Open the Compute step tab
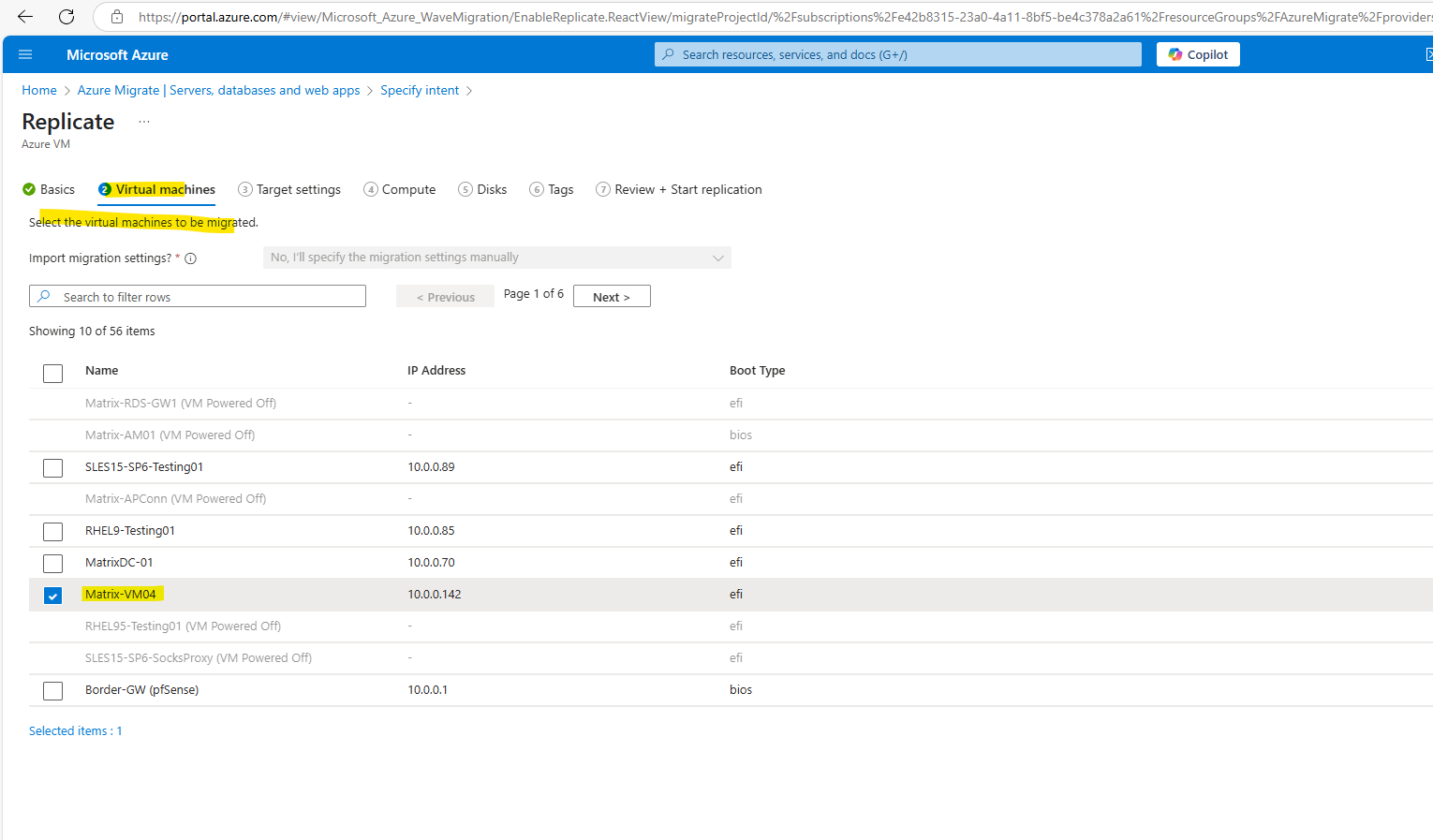1433x840 pixels. pyautogui.click(x=400, y=189)
